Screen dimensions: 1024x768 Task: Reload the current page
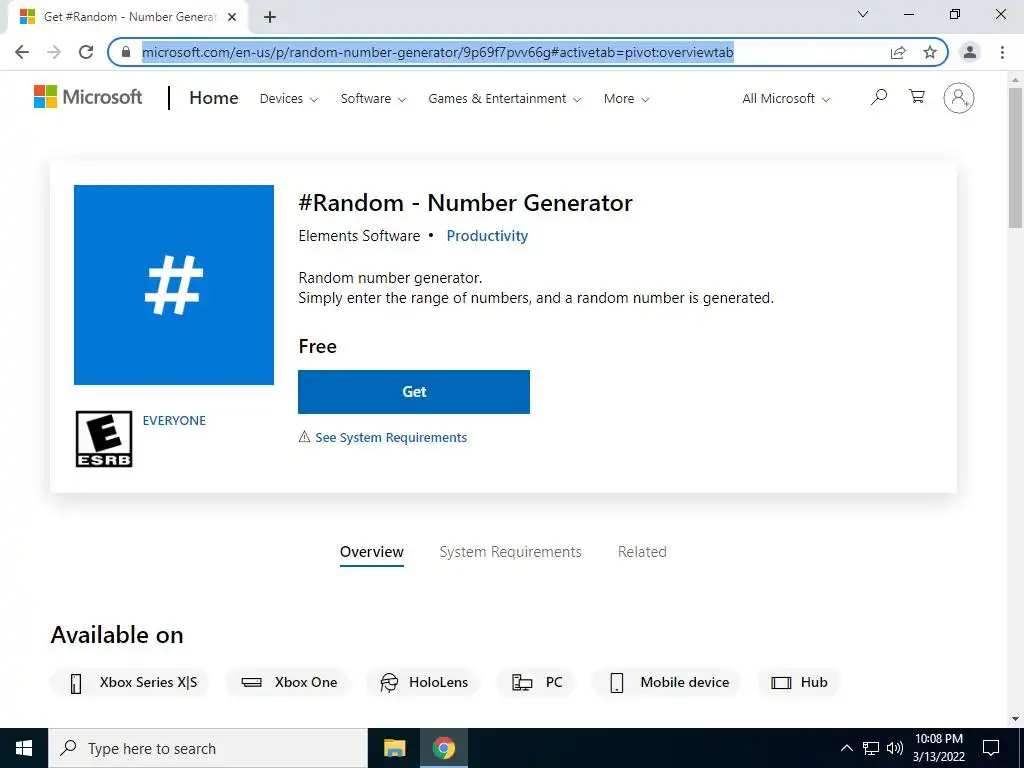(x=86, y=52)
